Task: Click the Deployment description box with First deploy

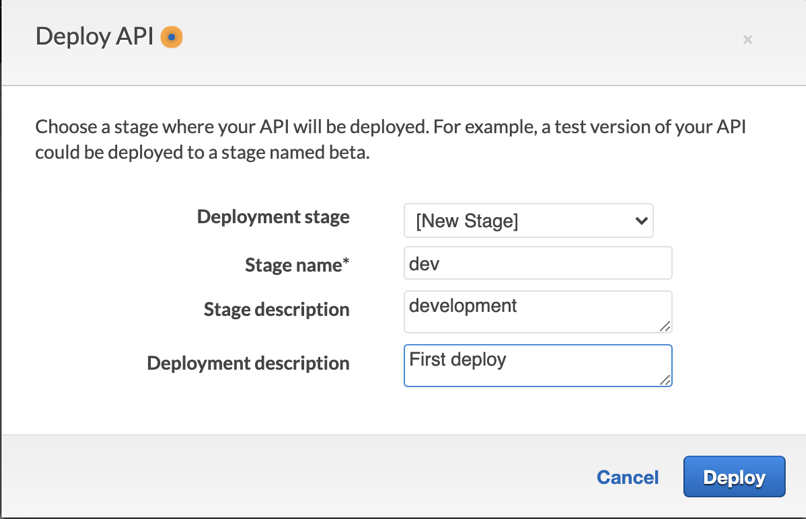Action: [x=537, y=366]
